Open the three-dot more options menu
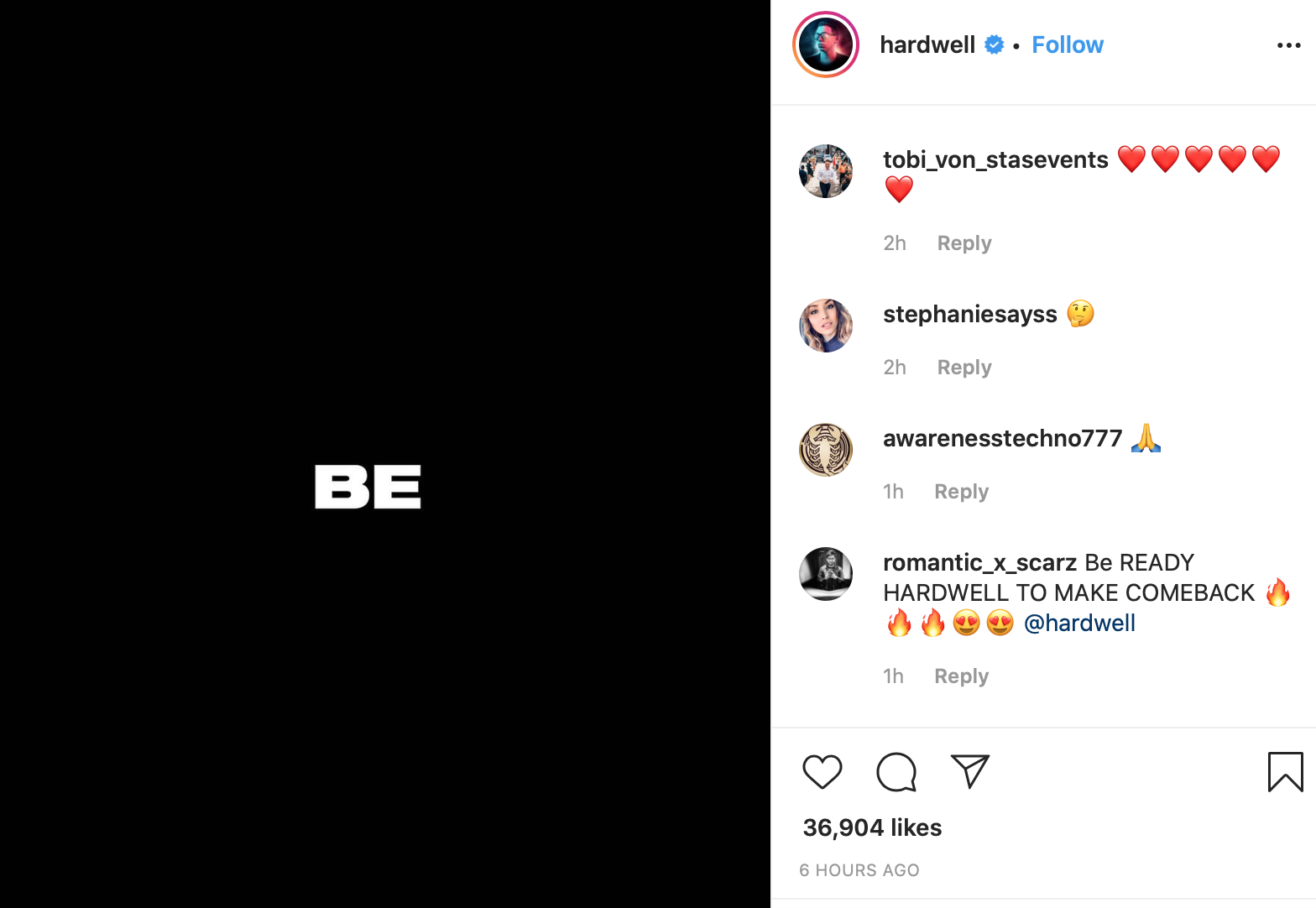The height and width of the screenshot is (908, 1316). click(1288, 45)
